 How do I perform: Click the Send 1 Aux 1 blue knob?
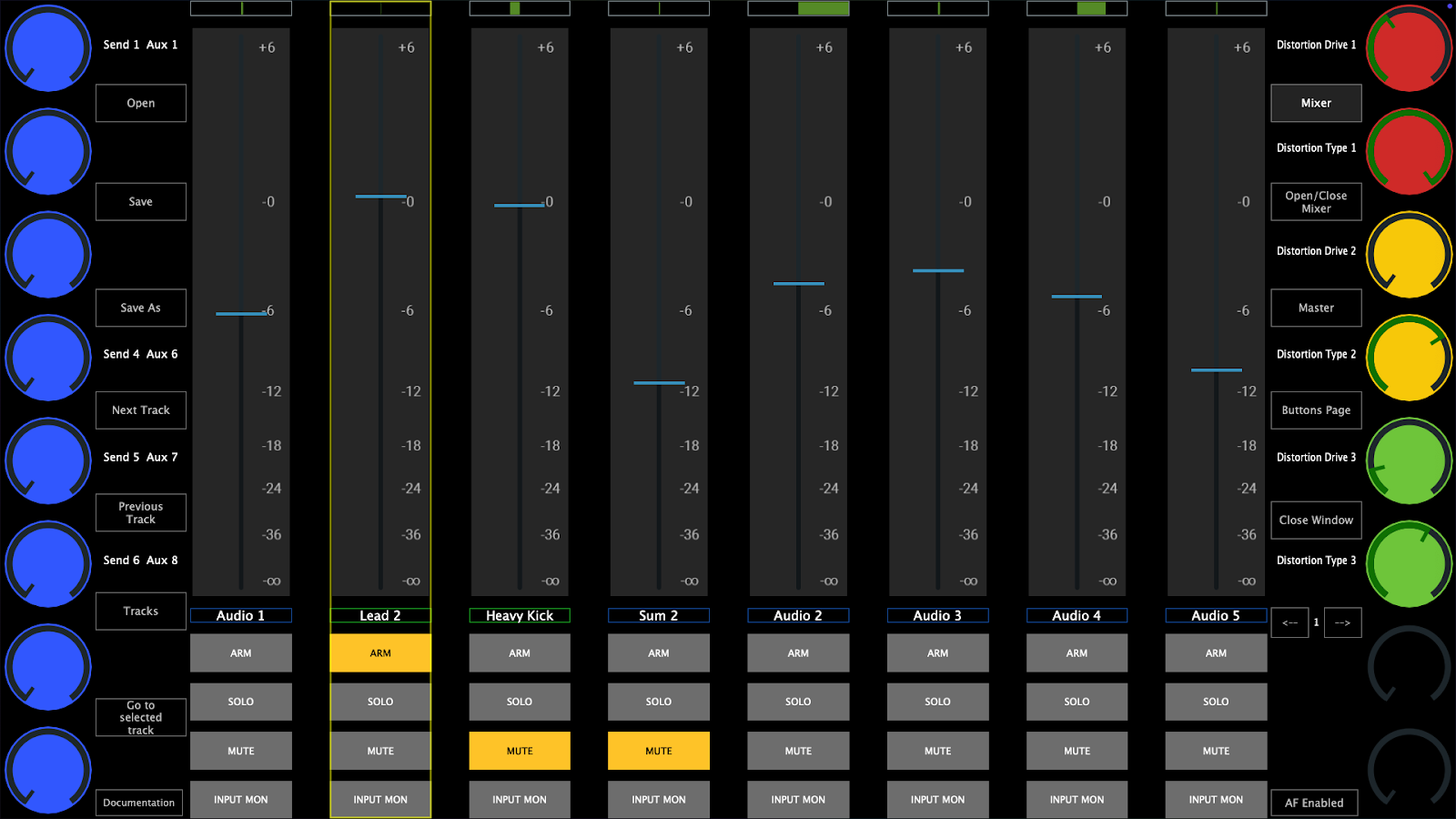pos(47,49)
